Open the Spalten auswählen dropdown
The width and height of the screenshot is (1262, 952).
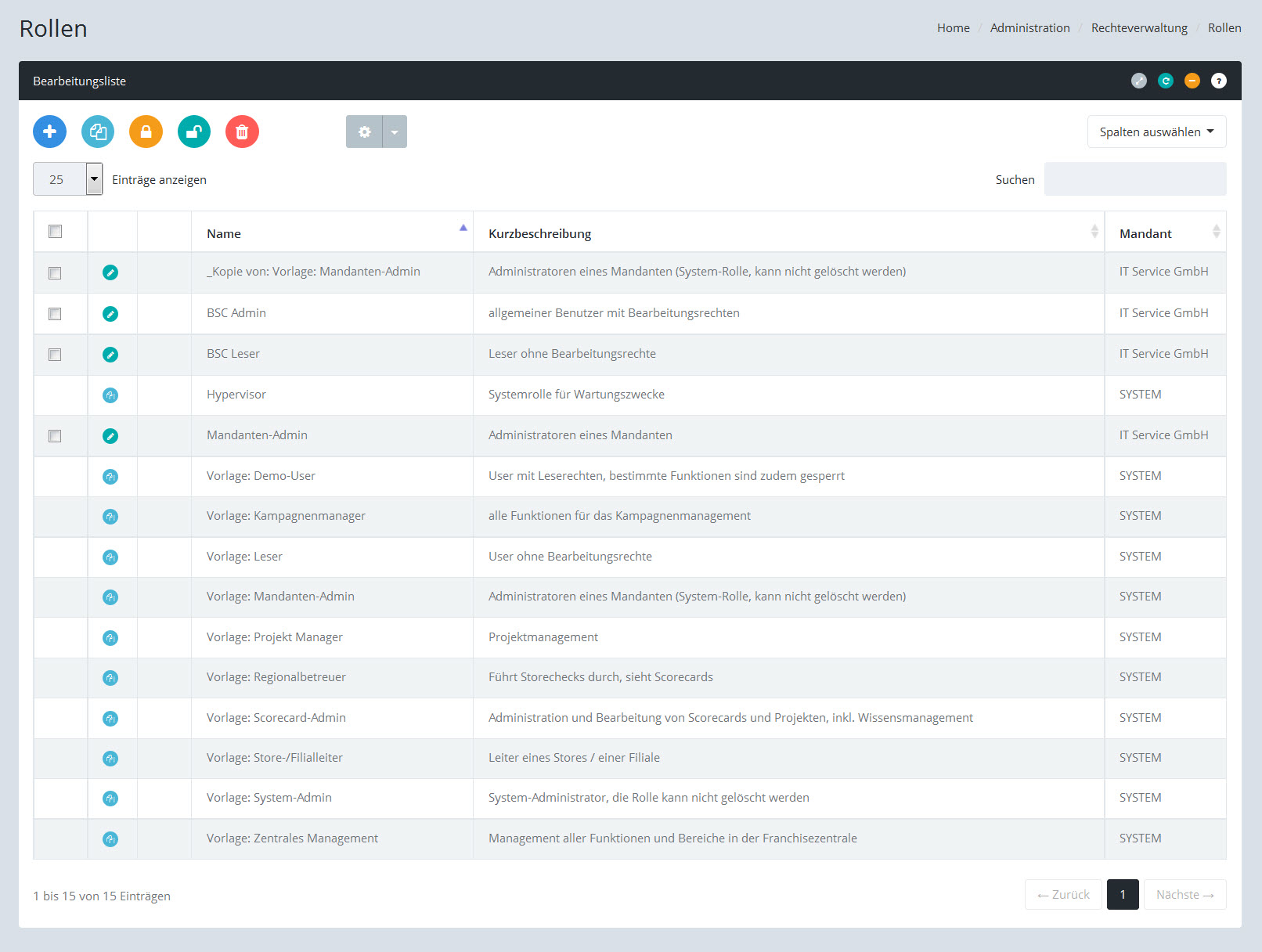point(1156,132)
